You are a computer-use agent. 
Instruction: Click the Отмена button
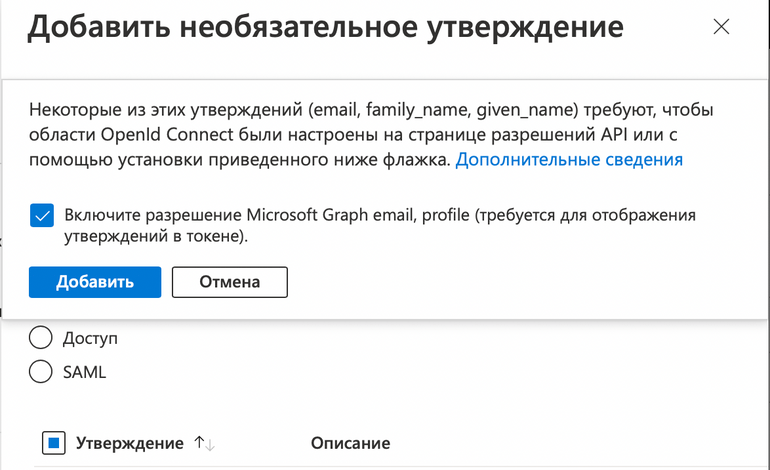tap(230, 282)
